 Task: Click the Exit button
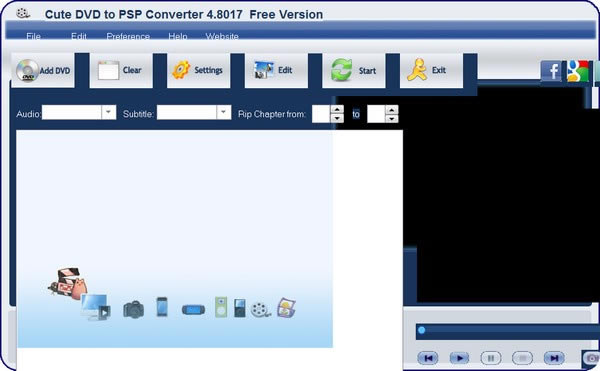tap(431, 70)
